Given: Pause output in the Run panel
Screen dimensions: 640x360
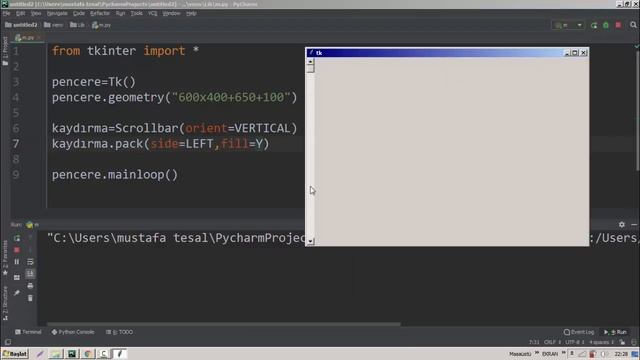Looking at the screenshot, I should pos(17,262).
